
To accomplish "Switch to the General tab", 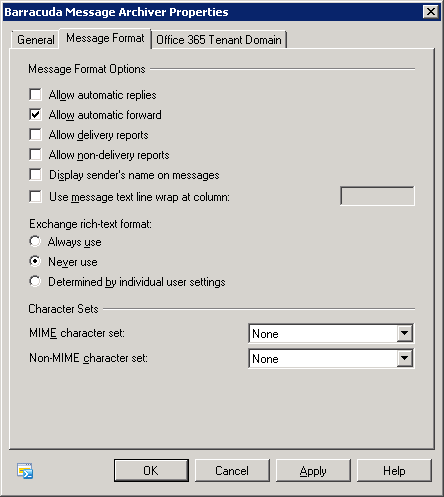I will tap(36, 40).
